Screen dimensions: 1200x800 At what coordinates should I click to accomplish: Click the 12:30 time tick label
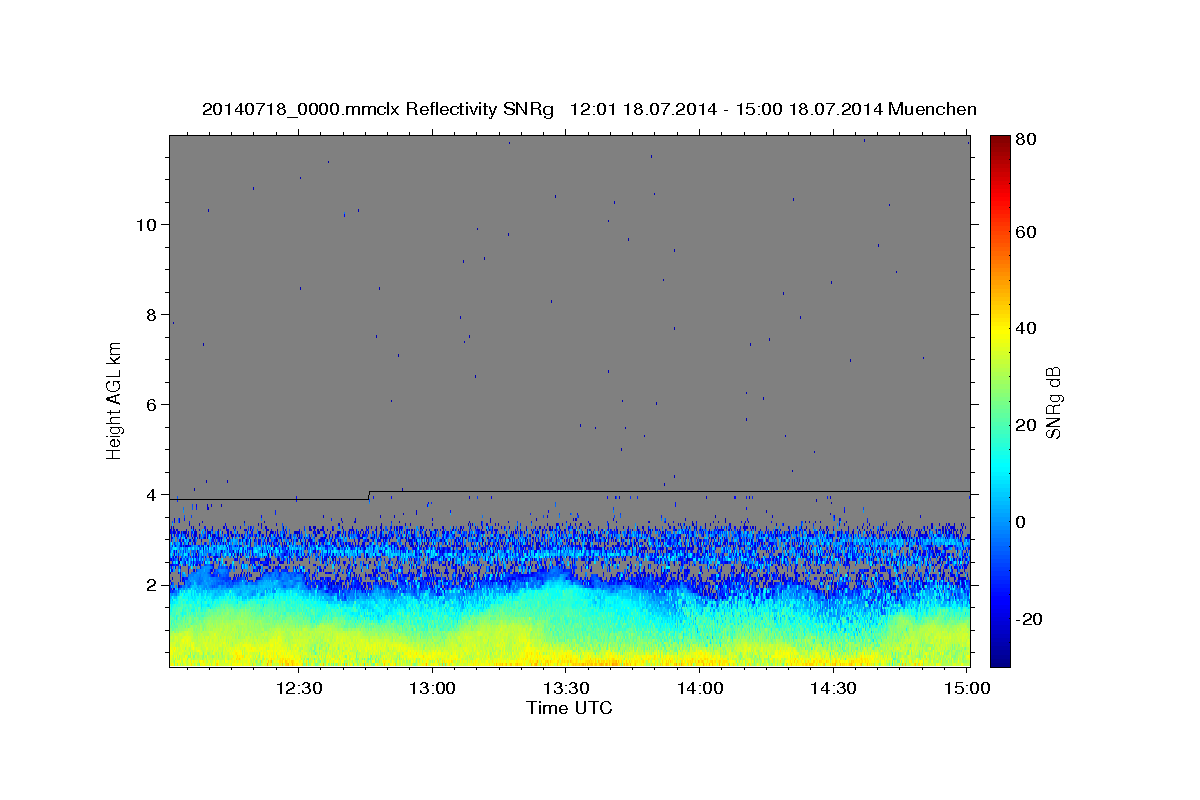(298, 688)
